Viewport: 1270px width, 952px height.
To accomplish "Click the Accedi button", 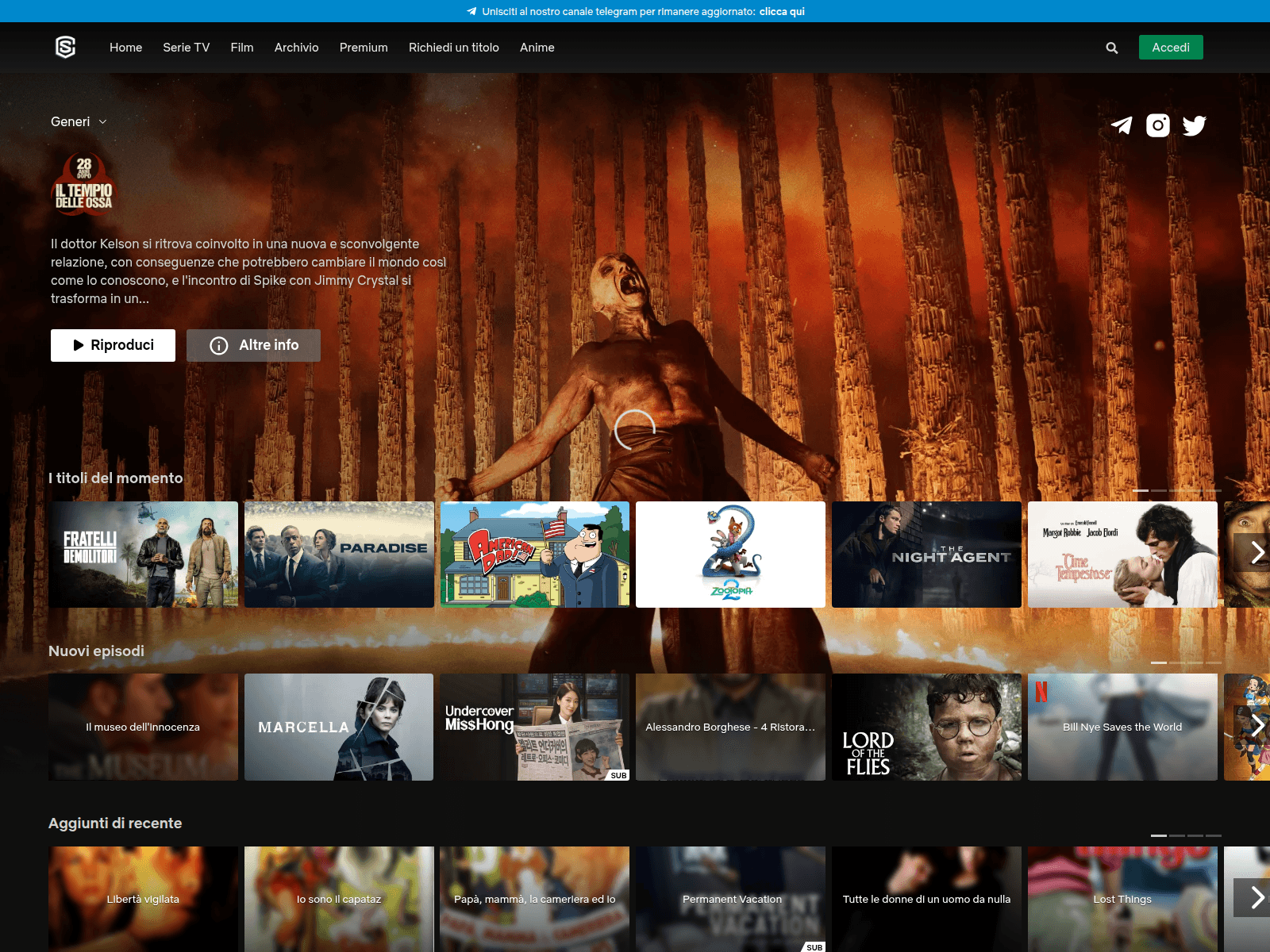I will [x=1170, y=47].
